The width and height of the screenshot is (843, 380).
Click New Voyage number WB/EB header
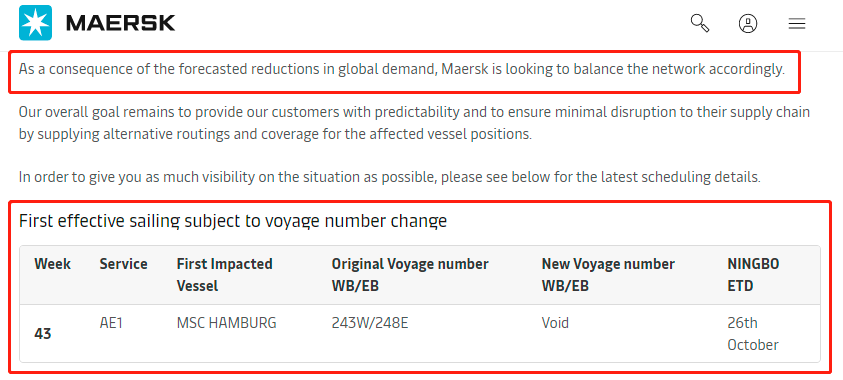click(x=608, y=275)
